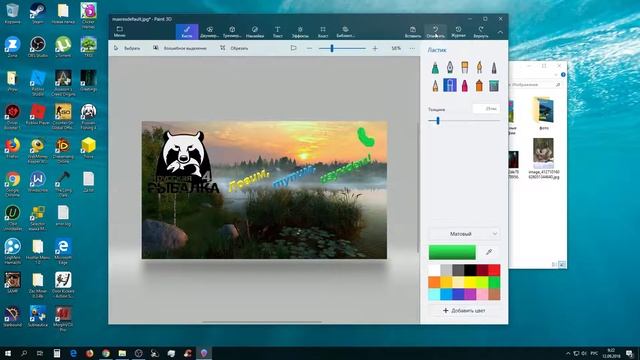The width and height of the screenshot is (640, 360).
Task: Open the three-dot more options menu
Action: 412,48
